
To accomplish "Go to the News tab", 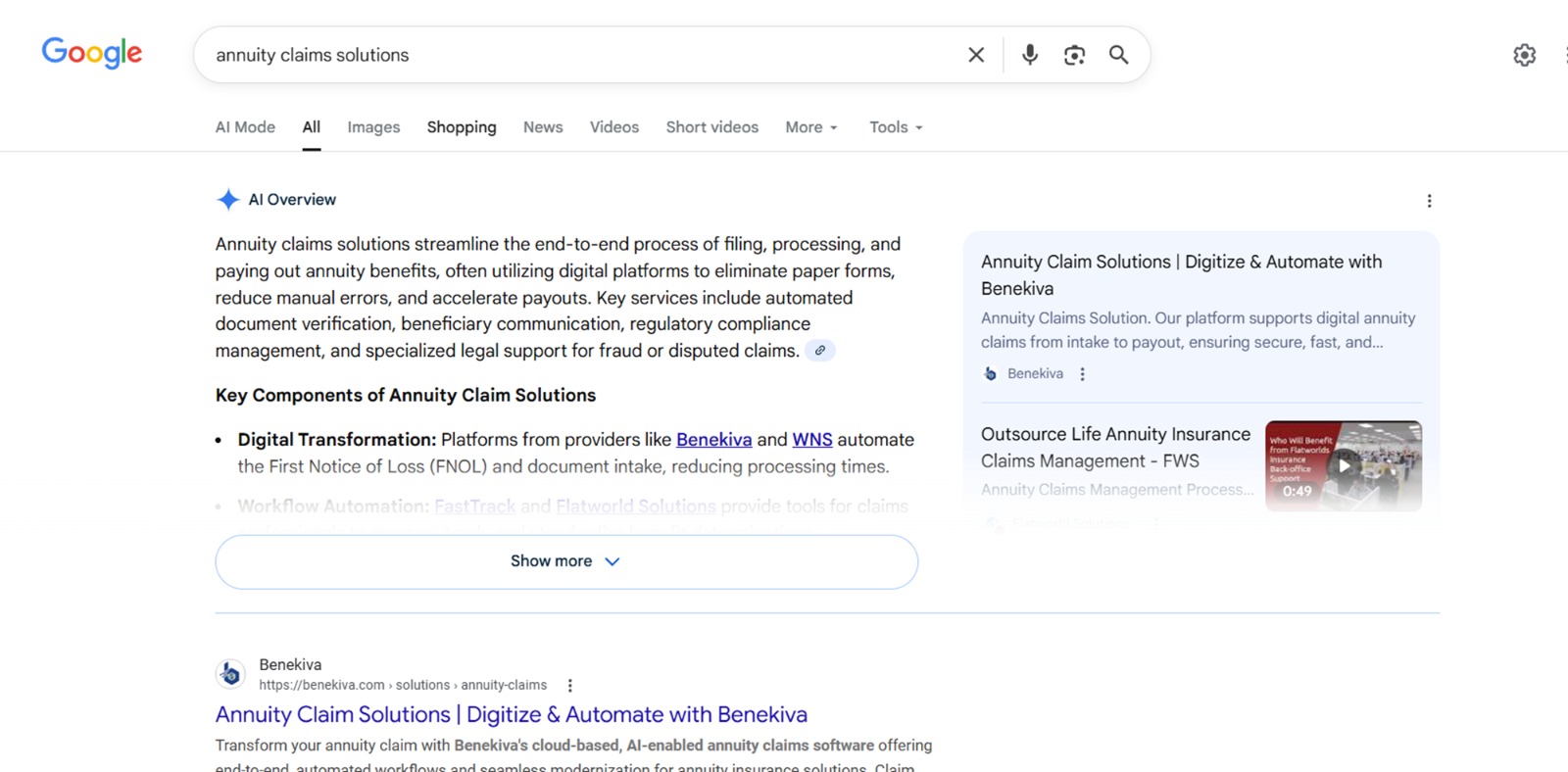I will (543, 127).
